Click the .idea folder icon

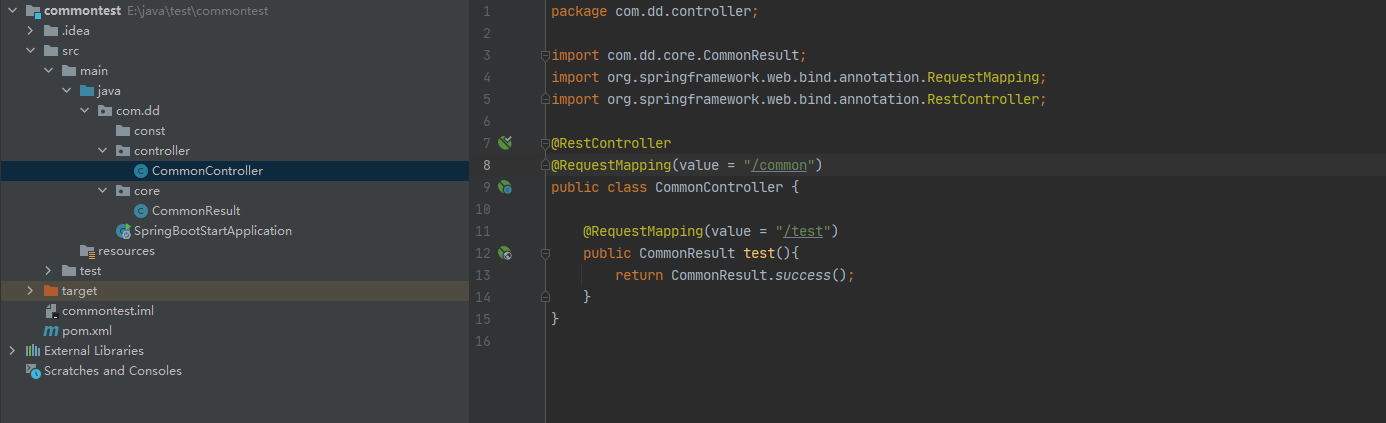point(51,31)
